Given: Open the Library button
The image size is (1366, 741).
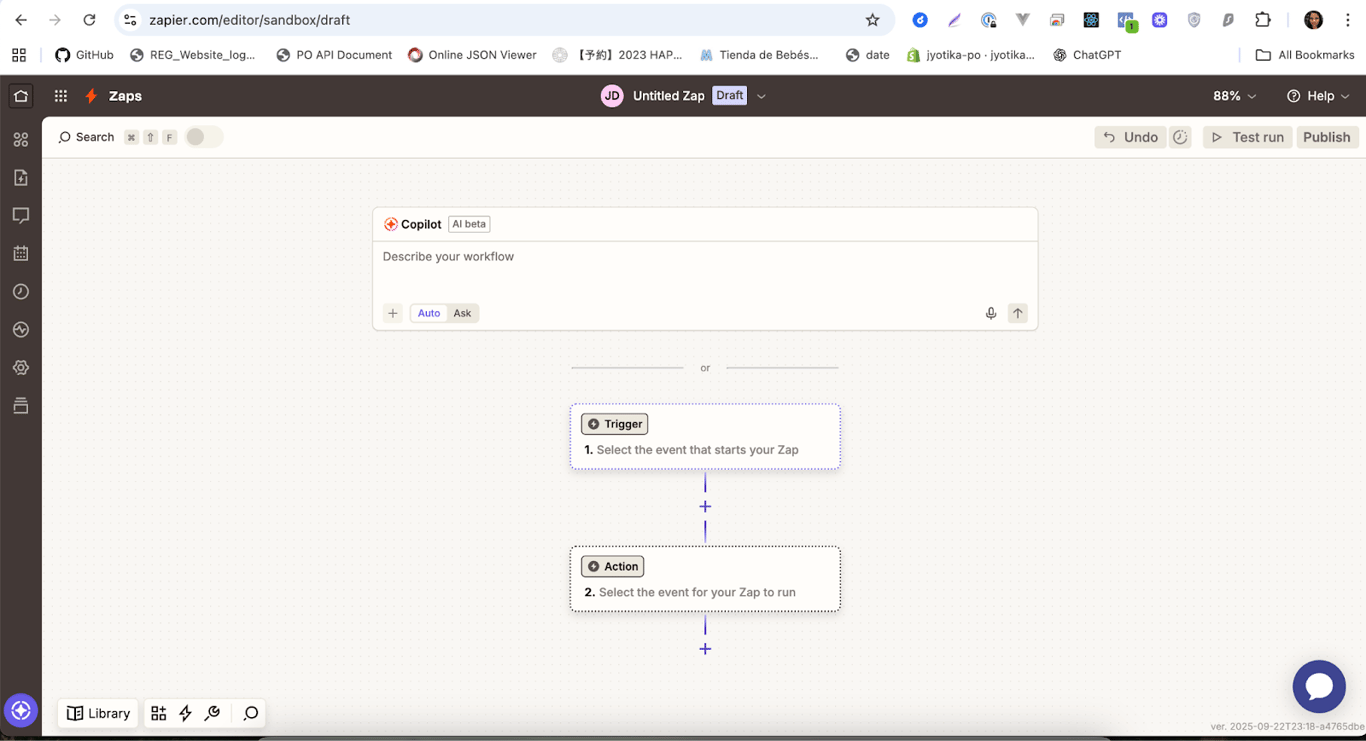Looking at the screenshot, I should click(x=99, y=713).
